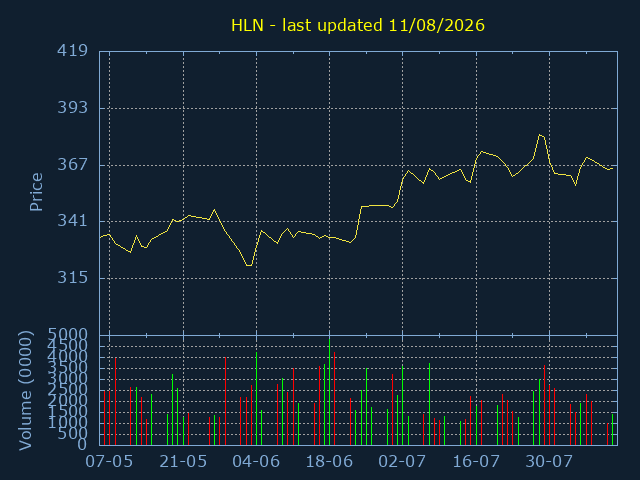Click the lowest price dip before 04-06

point(249,266)
